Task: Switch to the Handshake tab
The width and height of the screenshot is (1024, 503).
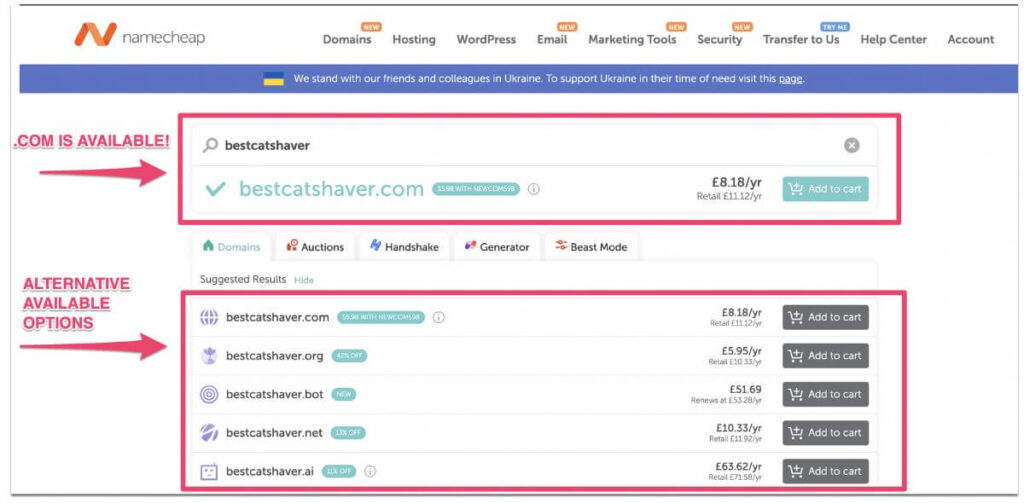Action: point(404,247)
